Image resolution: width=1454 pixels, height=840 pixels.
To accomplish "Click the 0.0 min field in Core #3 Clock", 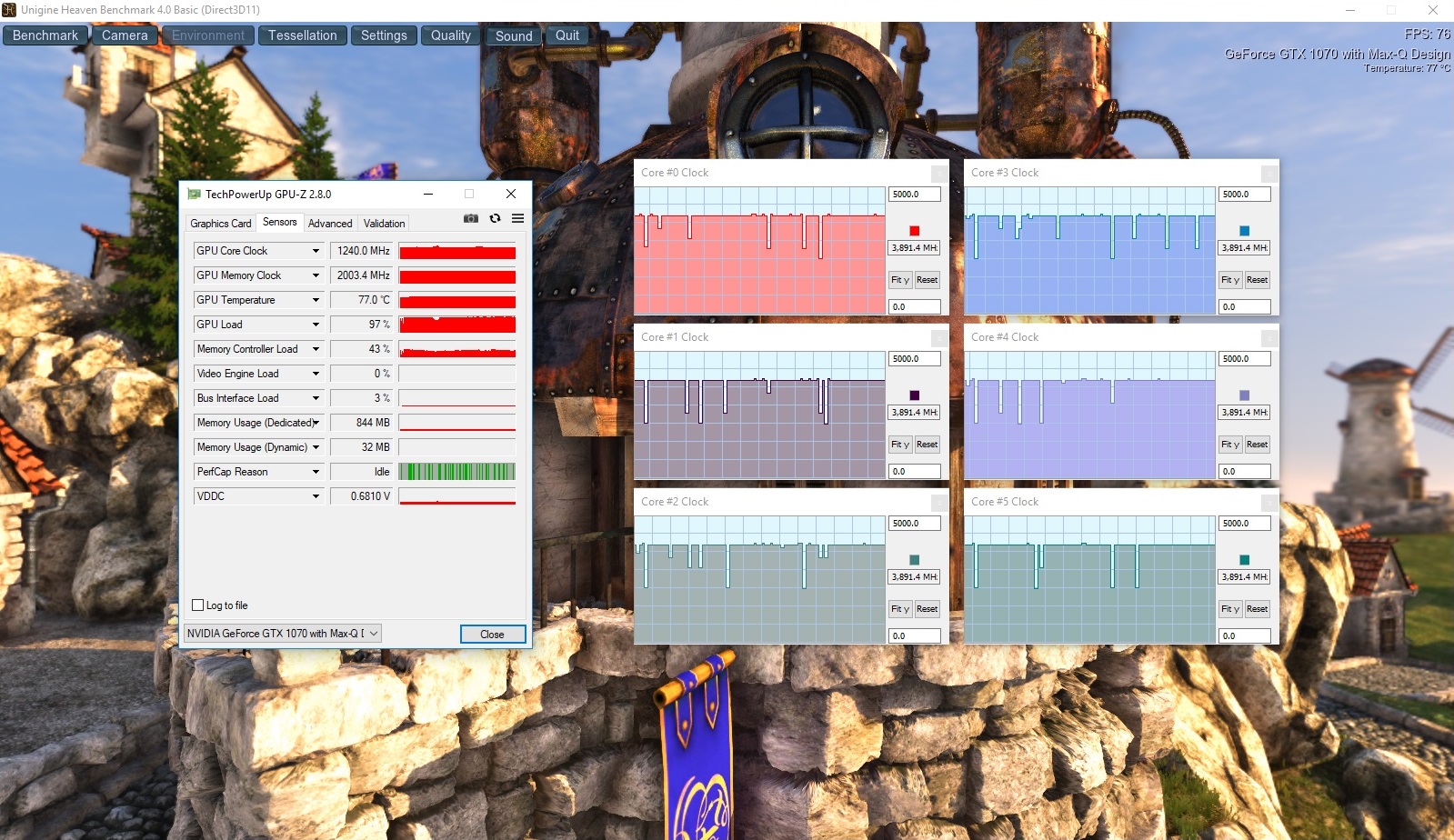I will (x=1244, y=307).
